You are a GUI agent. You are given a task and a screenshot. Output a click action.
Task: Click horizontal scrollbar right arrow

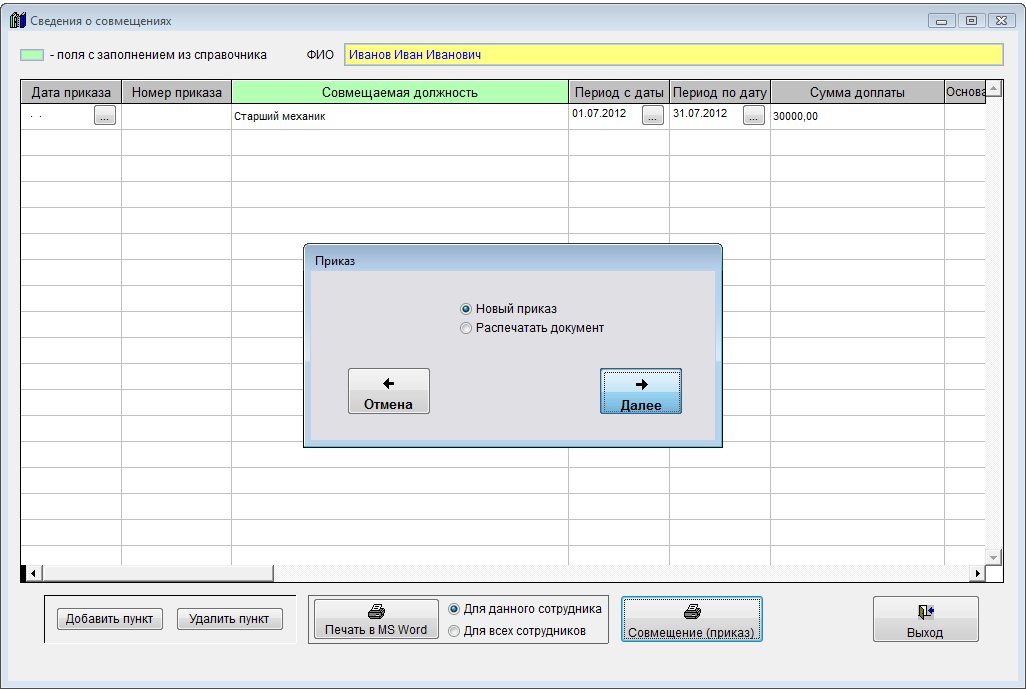tap(978, 574)
